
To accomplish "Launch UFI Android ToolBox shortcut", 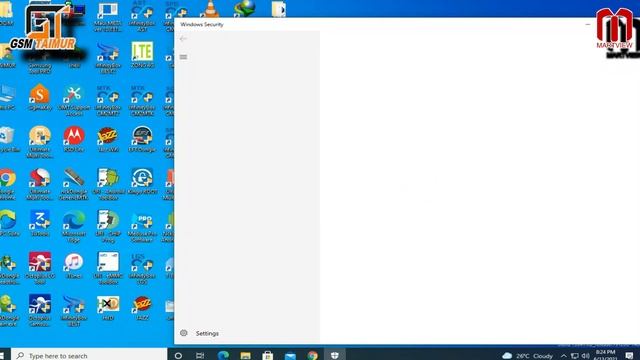I will click(x=108, y=184).
